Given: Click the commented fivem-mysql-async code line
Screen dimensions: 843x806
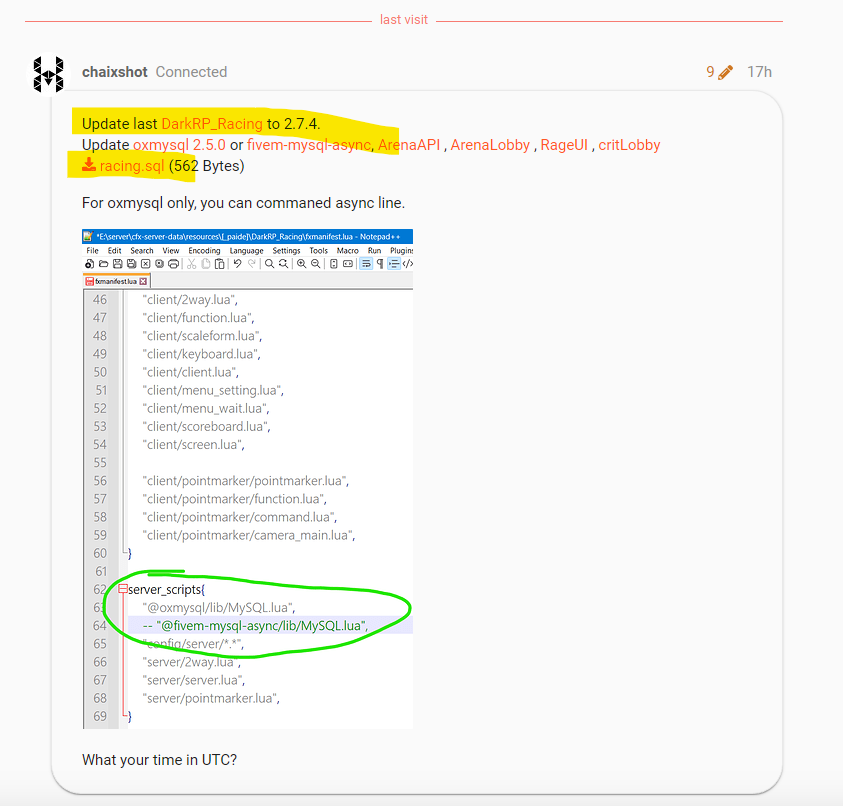Looking at the screenshot, I should point(256,626).
